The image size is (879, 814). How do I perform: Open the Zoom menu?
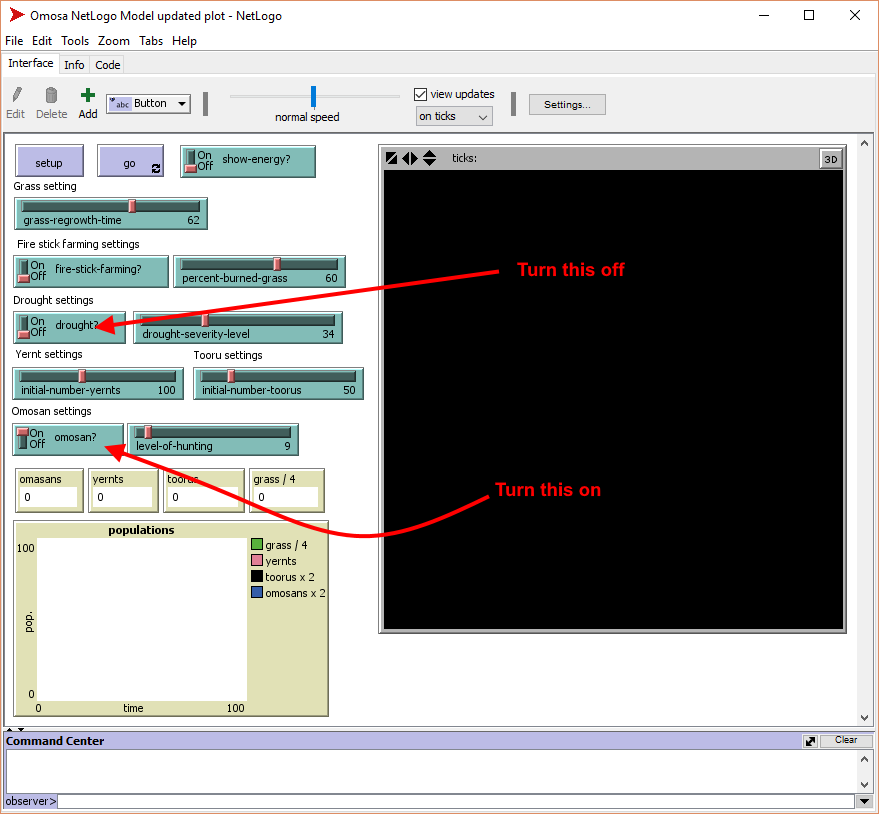(x=114, y=41)
